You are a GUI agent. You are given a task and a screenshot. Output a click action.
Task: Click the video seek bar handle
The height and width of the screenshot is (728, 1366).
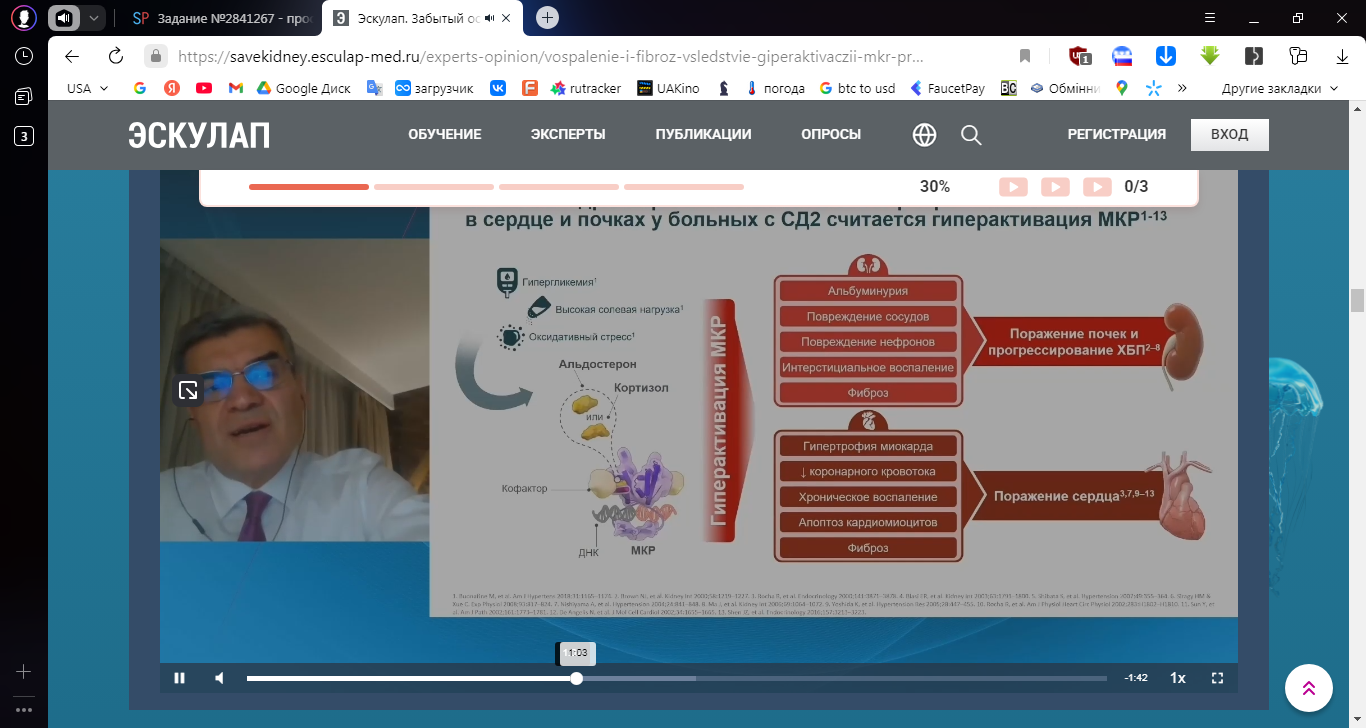[577, 678]
